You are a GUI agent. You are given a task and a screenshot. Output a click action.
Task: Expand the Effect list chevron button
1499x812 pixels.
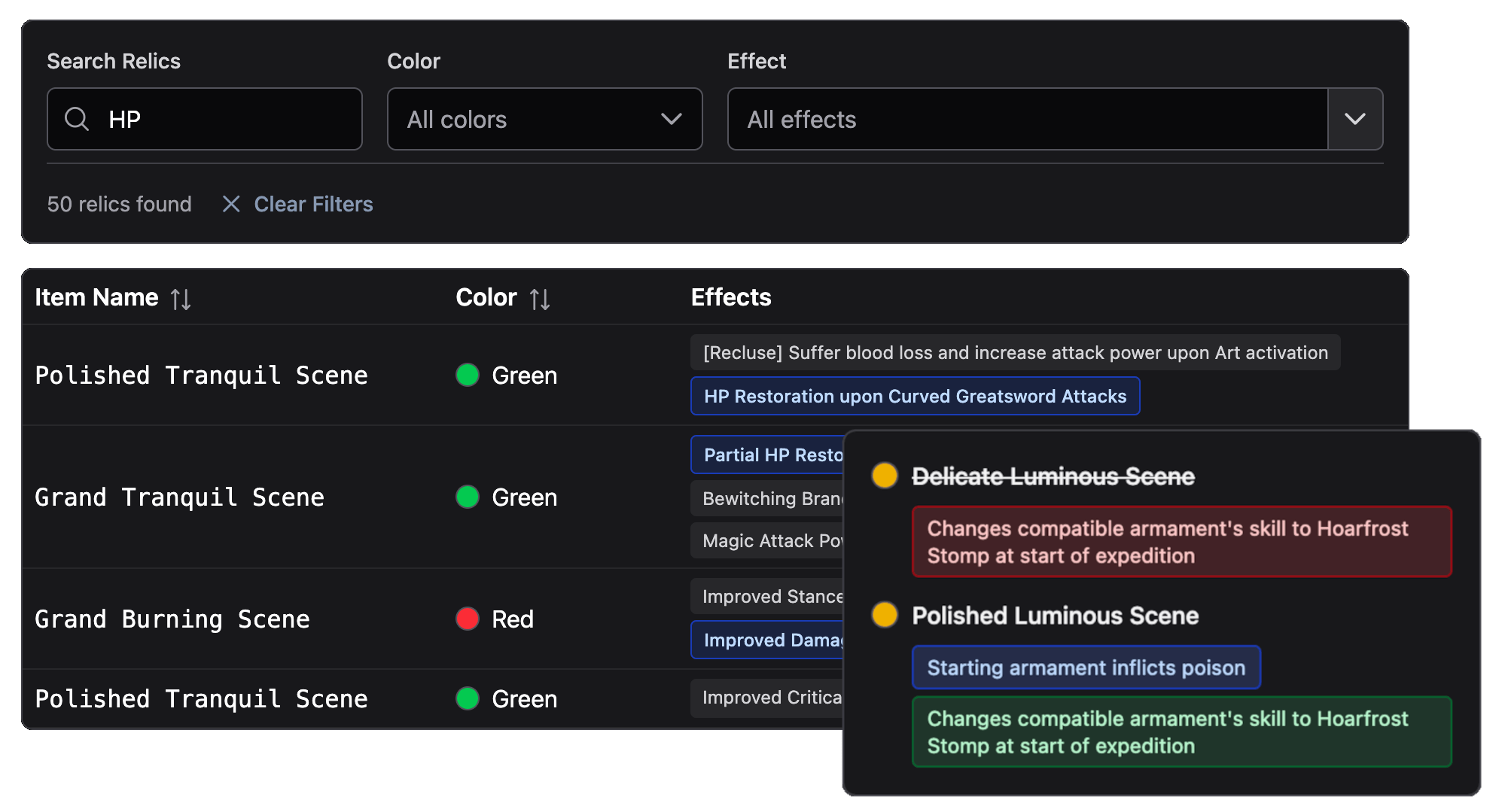click(1355, 119)
